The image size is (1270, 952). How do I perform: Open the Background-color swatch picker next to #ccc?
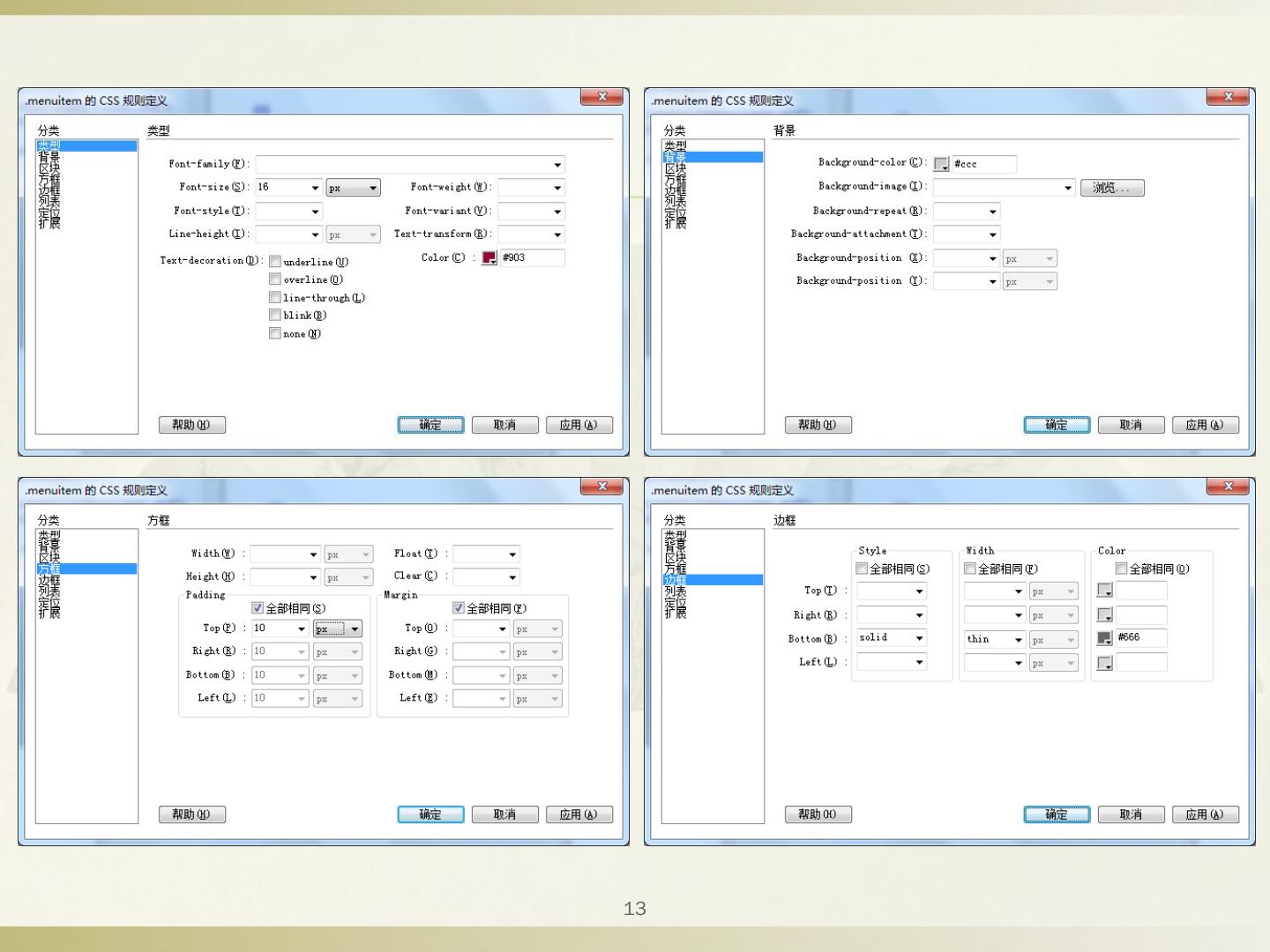941,164
